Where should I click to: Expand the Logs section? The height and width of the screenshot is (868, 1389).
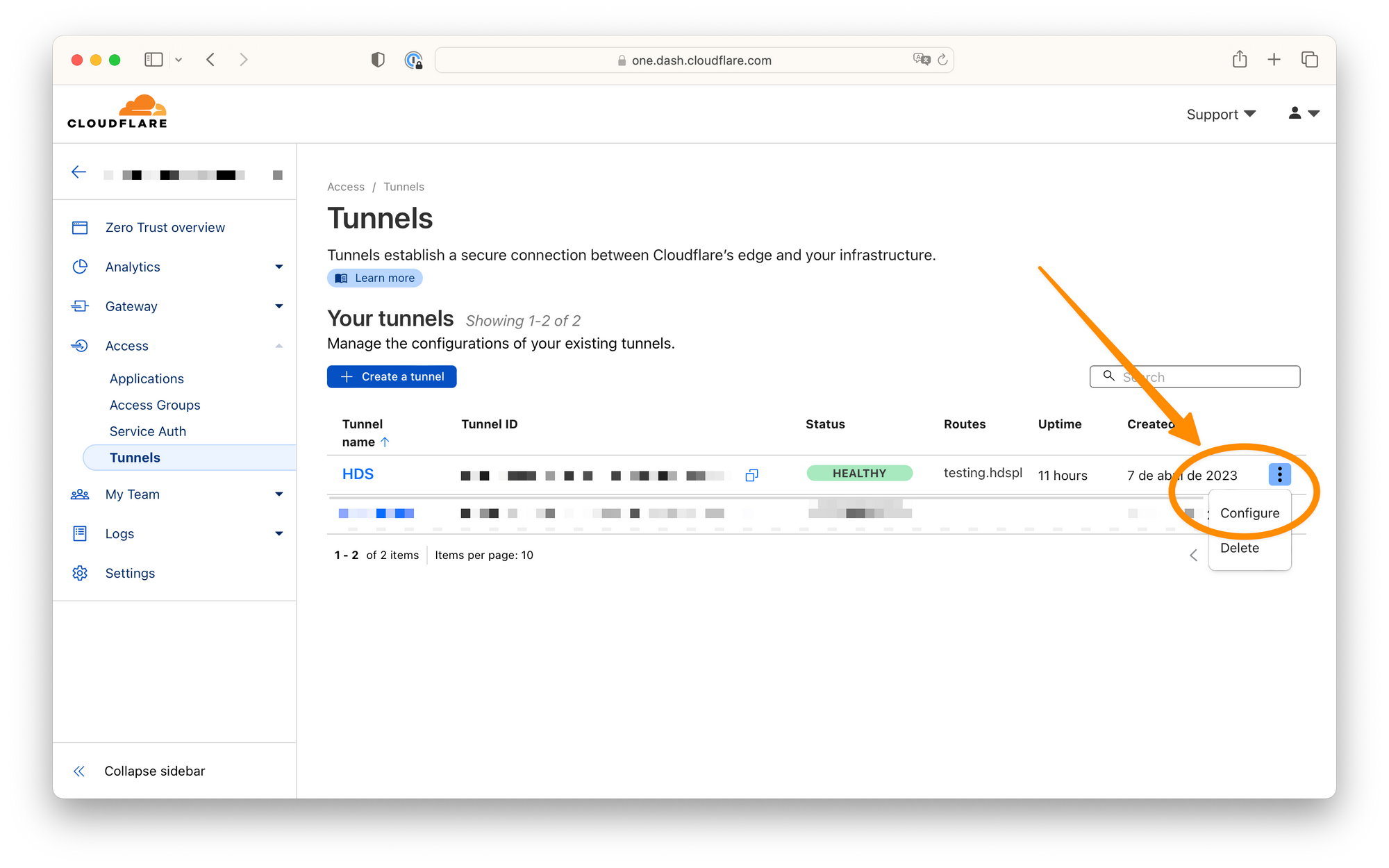tap(278, 534)
